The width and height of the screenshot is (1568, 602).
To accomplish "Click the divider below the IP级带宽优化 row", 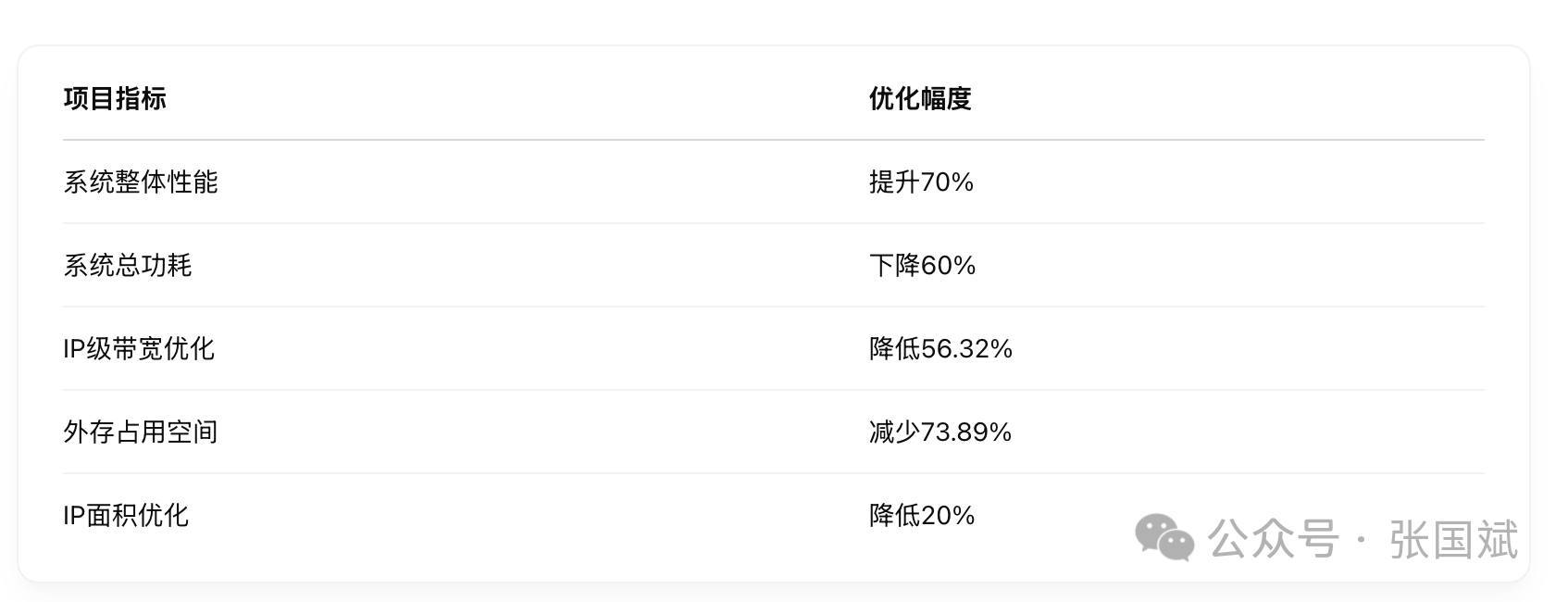I will [773, 390].
